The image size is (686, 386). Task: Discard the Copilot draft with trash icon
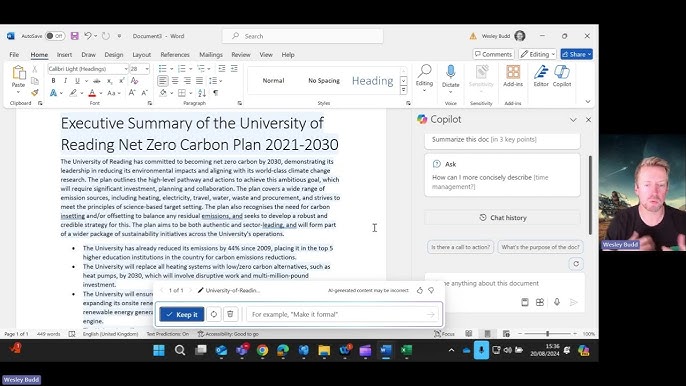point(230,314)
